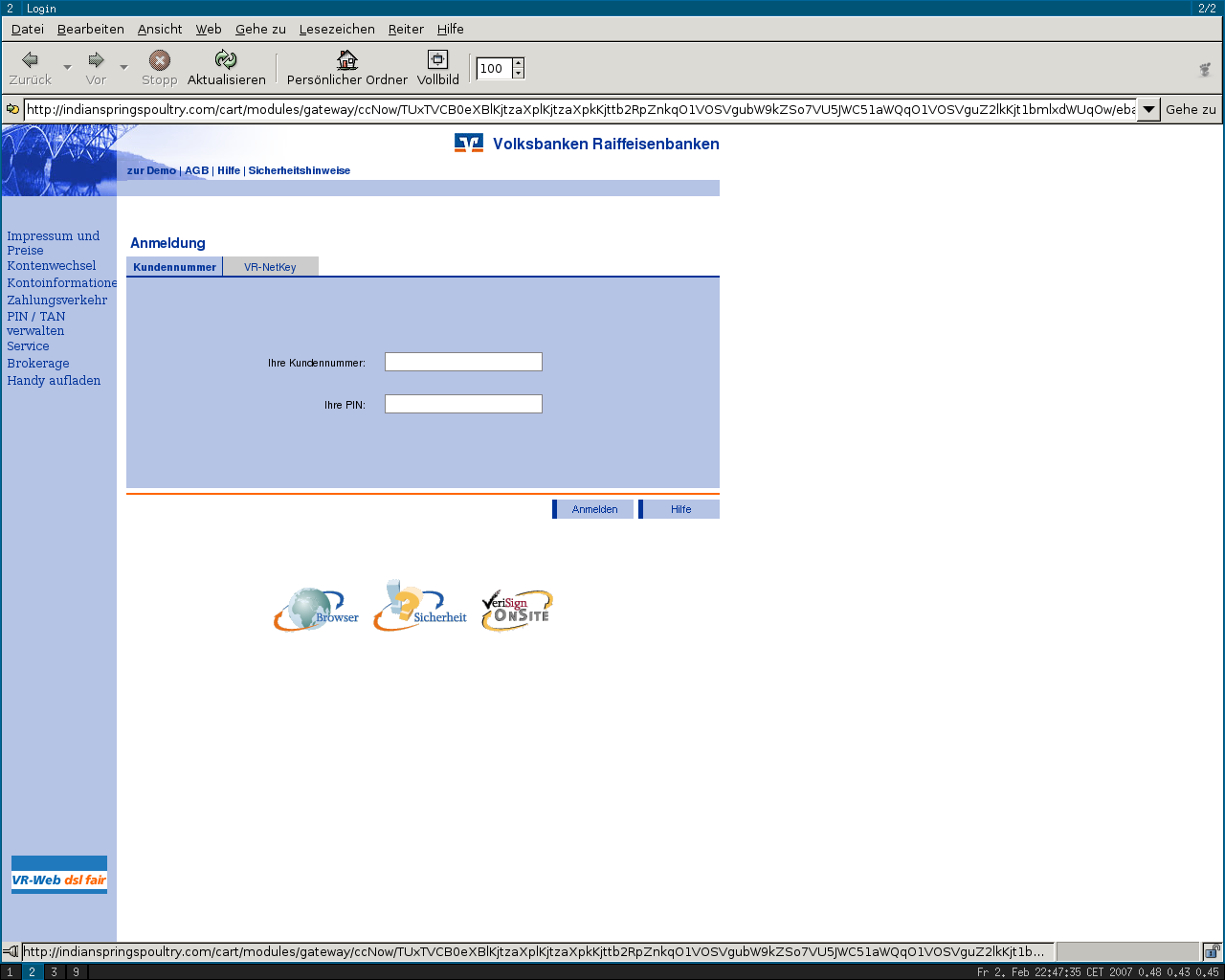Click the Anmelden button
This screenshot has width=1225, height=980.
tap(593, 509)
